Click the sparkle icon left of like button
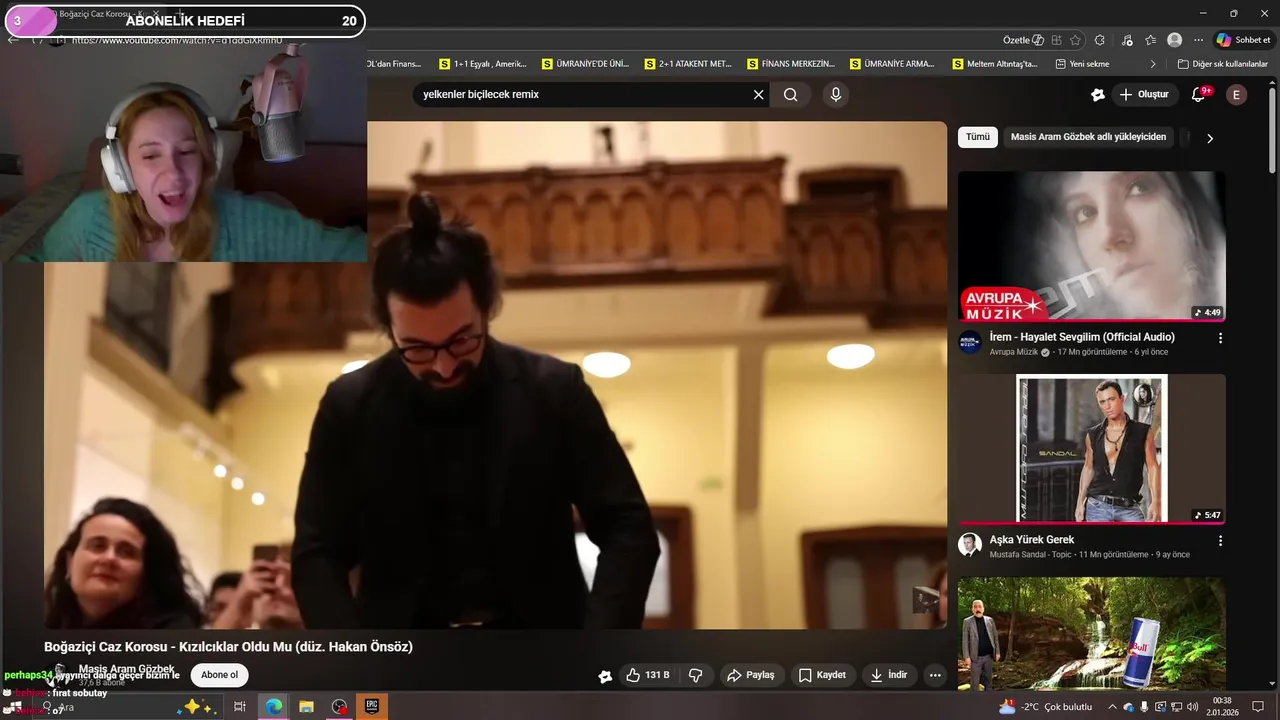This screenshot has height=720, width=1280. click(x=605, y=676)
